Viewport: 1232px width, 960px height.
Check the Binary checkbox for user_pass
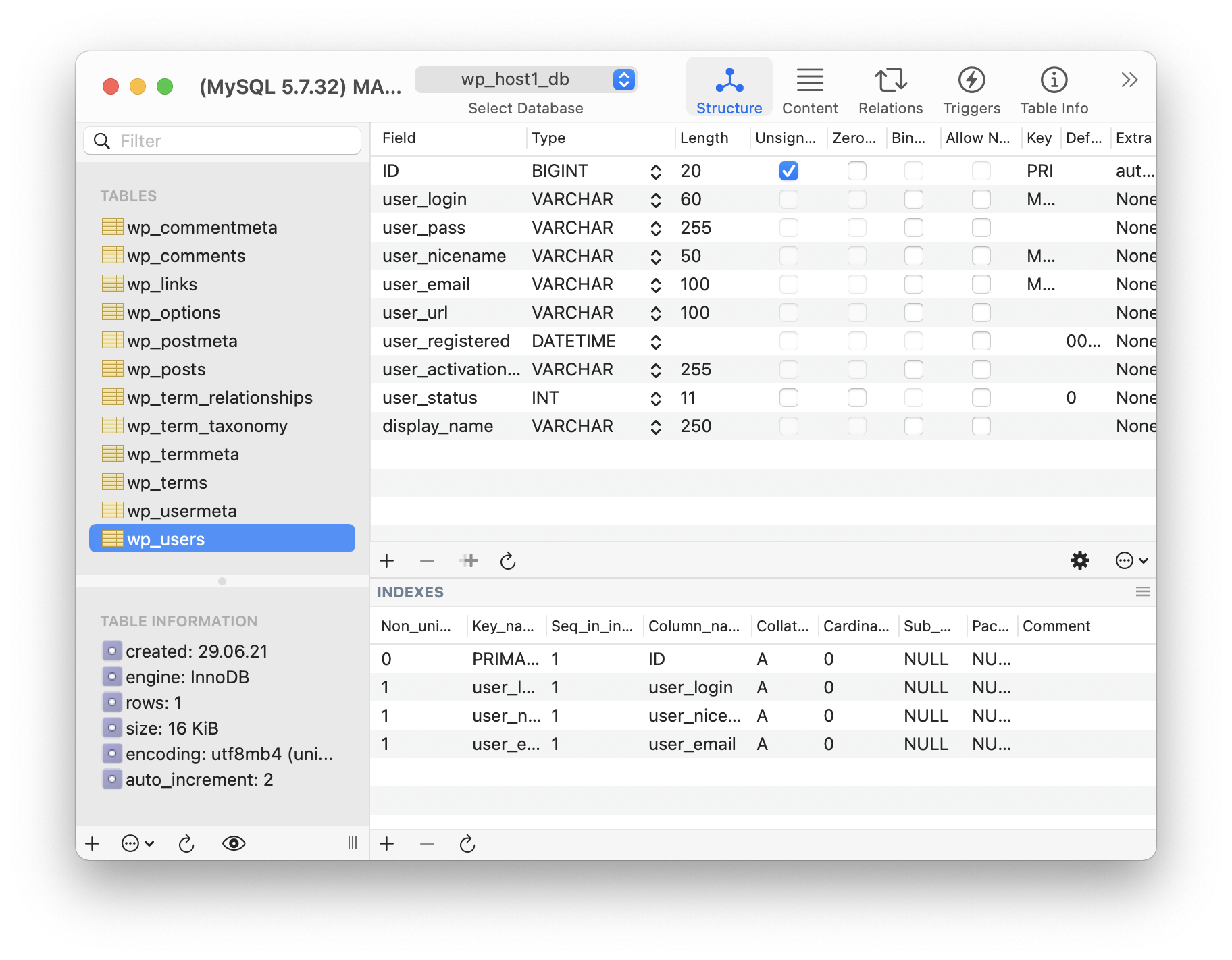point(913,228)
